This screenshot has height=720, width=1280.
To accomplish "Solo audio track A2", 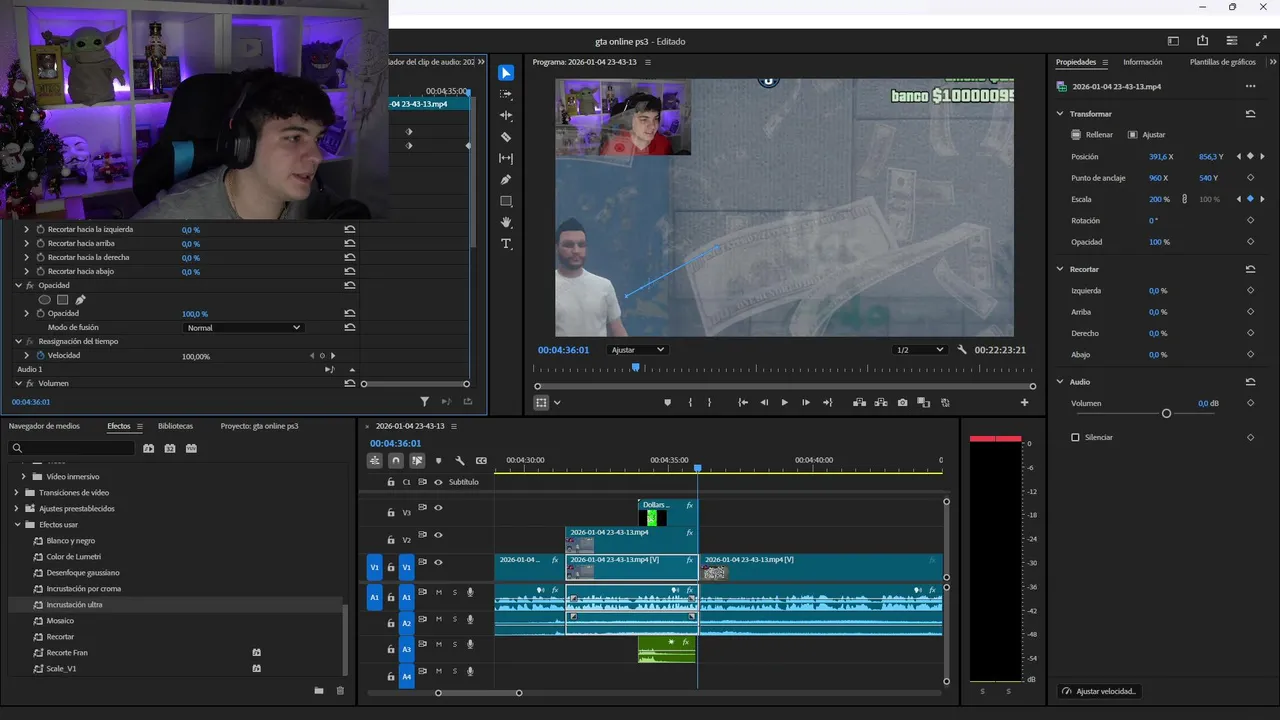I will (455, 619).
